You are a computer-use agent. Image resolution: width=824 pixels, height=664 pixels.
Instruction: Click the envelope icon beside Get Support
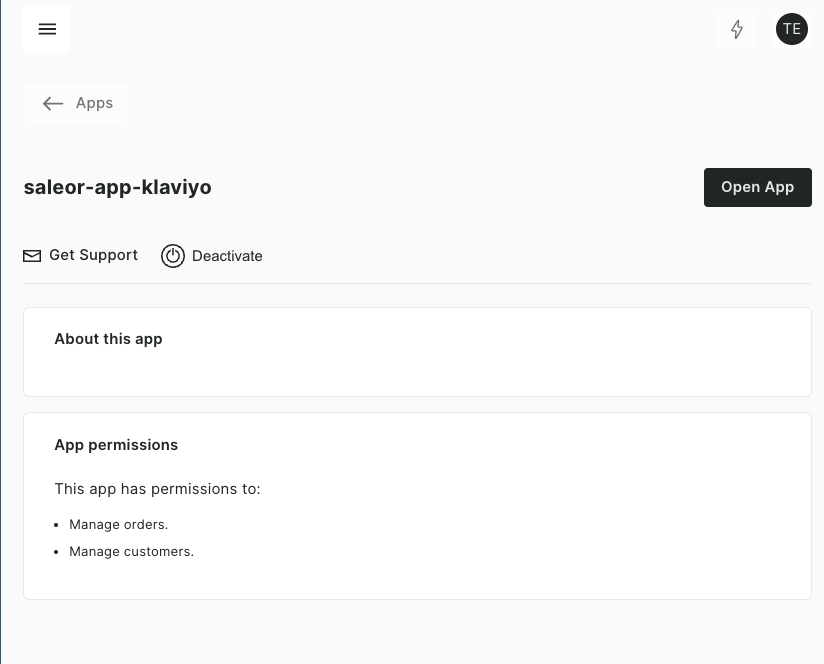pos(32,256)
